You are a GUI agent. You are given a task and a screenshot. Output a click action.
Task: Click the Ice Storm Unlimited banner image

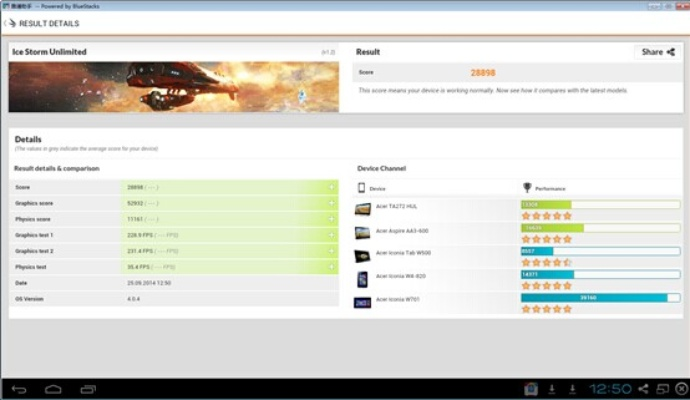click(x=173, y=87)
